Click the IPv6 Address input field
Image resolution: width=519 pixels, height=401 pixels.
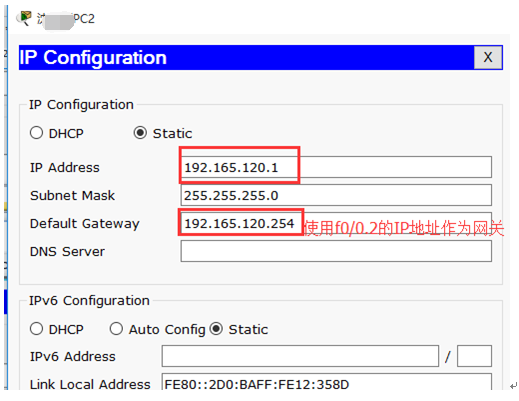(x=300, y=356)
